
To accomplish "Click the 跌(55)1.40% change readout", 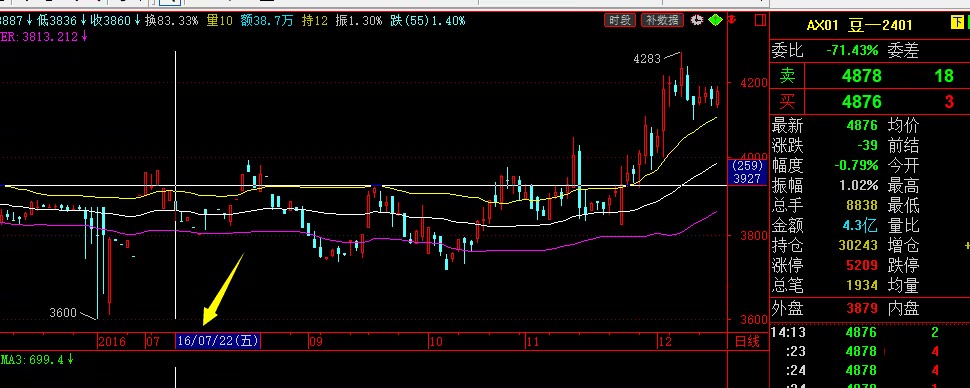I will pos(427,20).
